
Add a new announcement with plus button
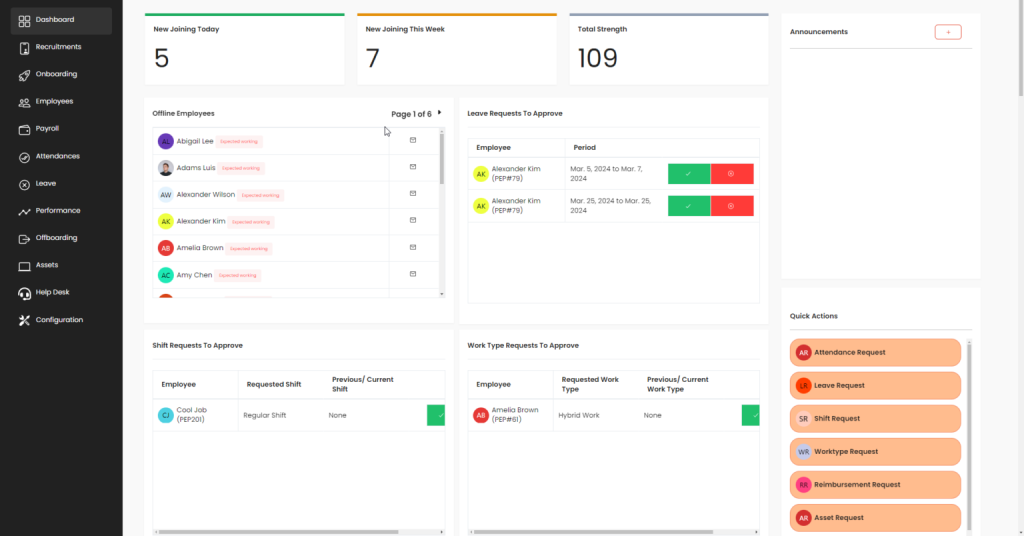[947, 32]
